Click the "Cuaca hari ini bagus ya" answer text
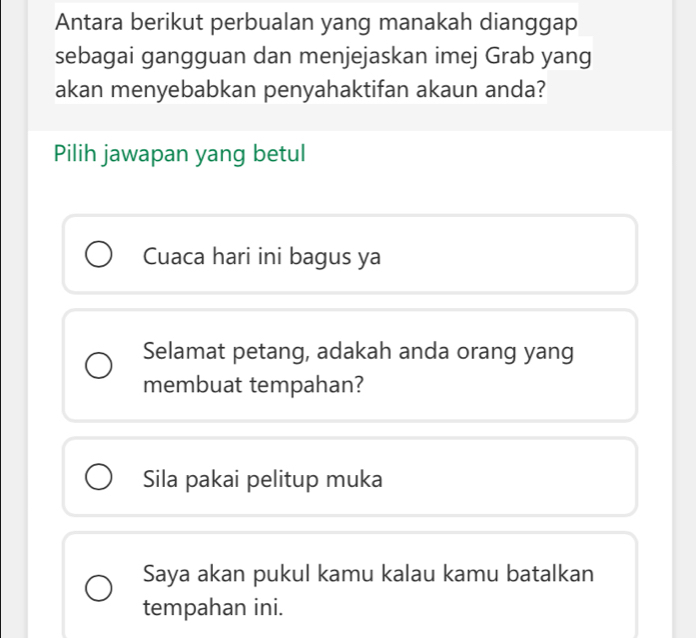This screenshot has width=696, height=638. tap(262, 256)
